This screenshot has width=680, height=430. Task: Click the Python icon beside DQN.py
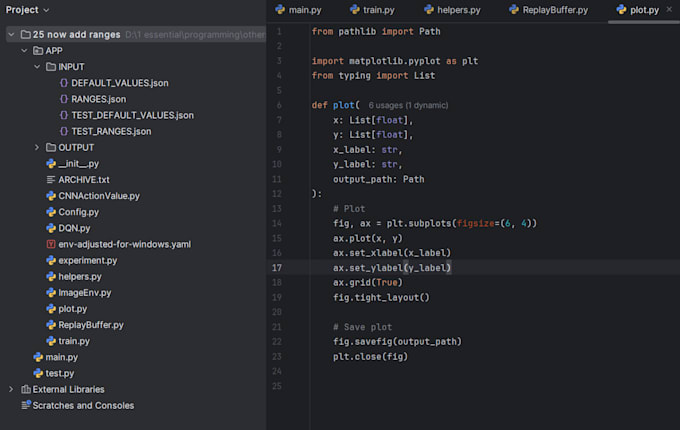point(51,228)
